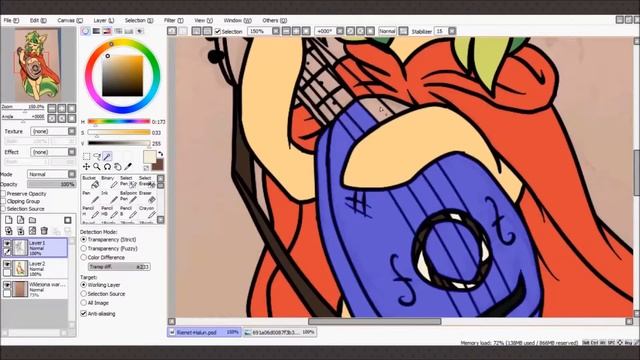Viewport: 640px width, 360px height.
Task: Pick the Balloon Pen tool
Action: point(129,197)
